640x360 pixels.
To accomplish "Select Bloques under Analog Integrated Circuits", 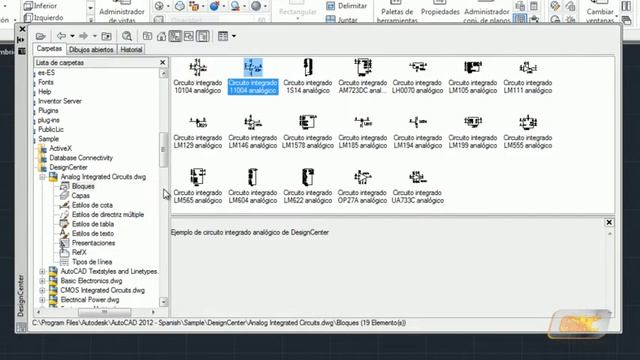I will click(83, 186).
